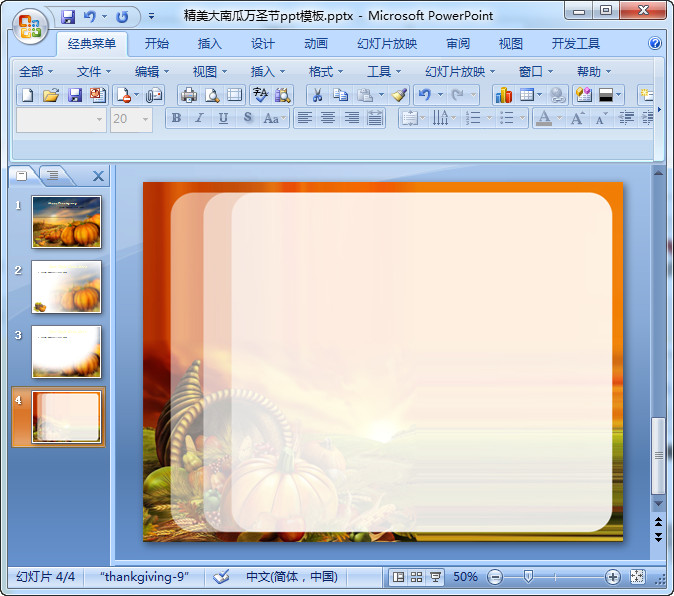
Task: Create a new blank presentation
Action: [x=28, y=95]
